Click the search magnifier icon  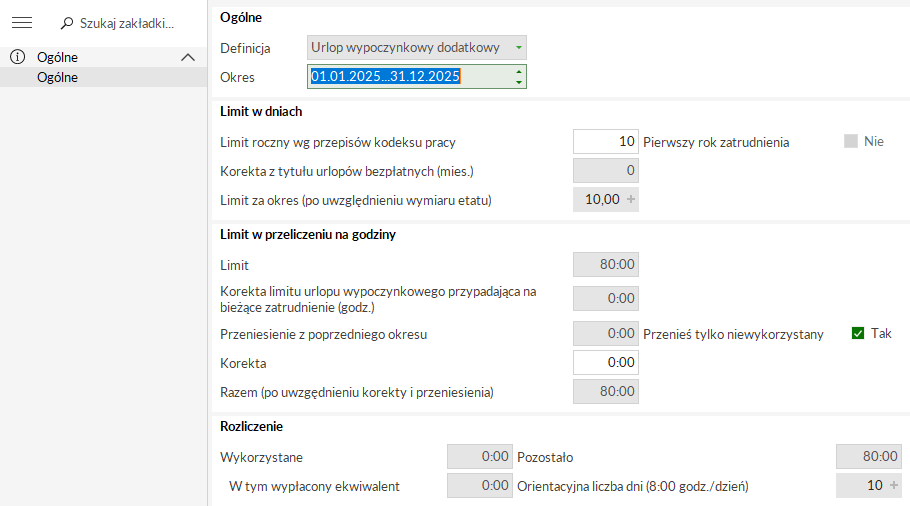(67, 22)
